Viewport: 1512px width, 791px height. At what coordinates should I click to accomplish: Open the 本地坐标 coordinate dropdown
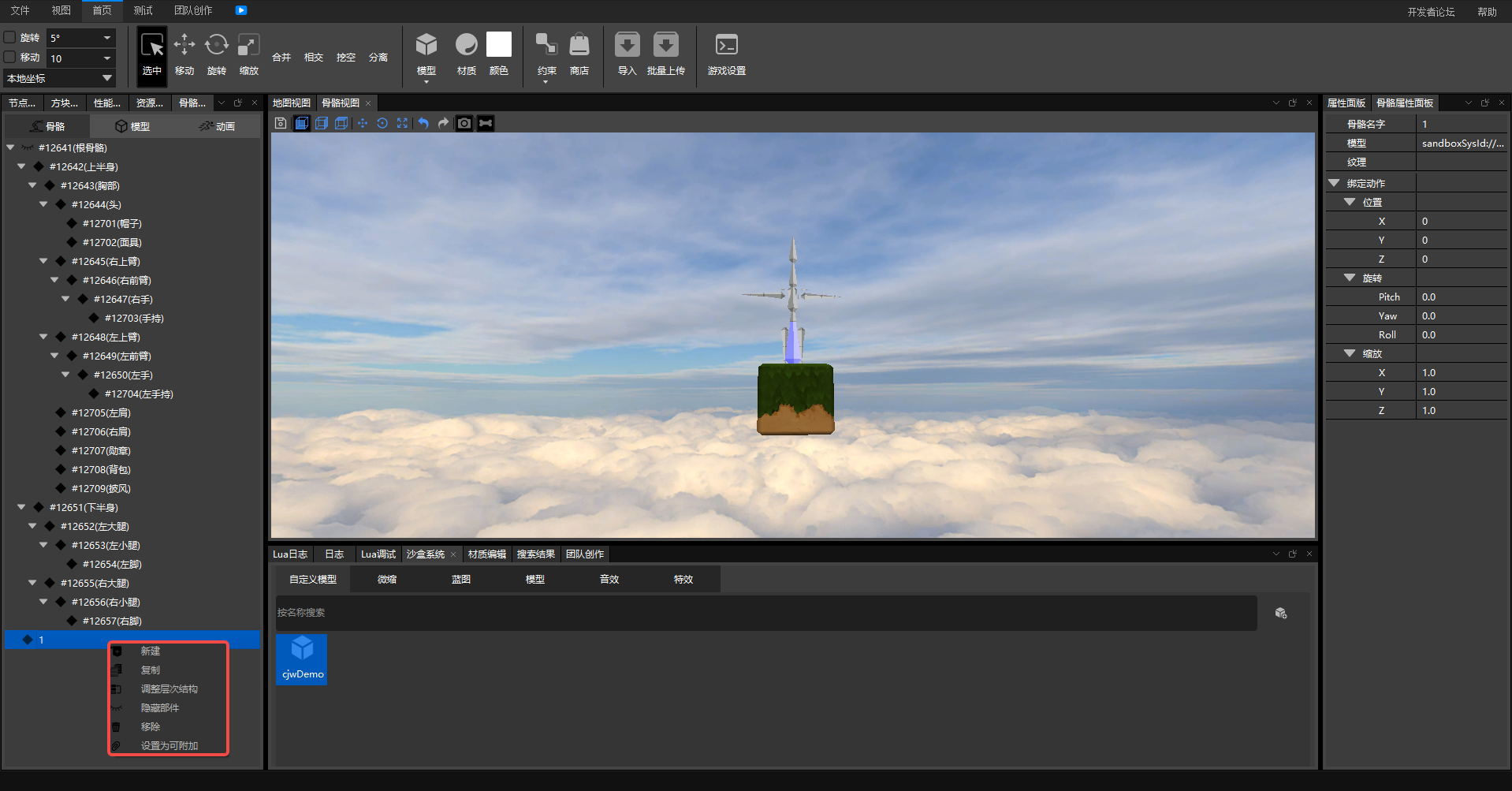pyautogui.click(x=59, y=78)
